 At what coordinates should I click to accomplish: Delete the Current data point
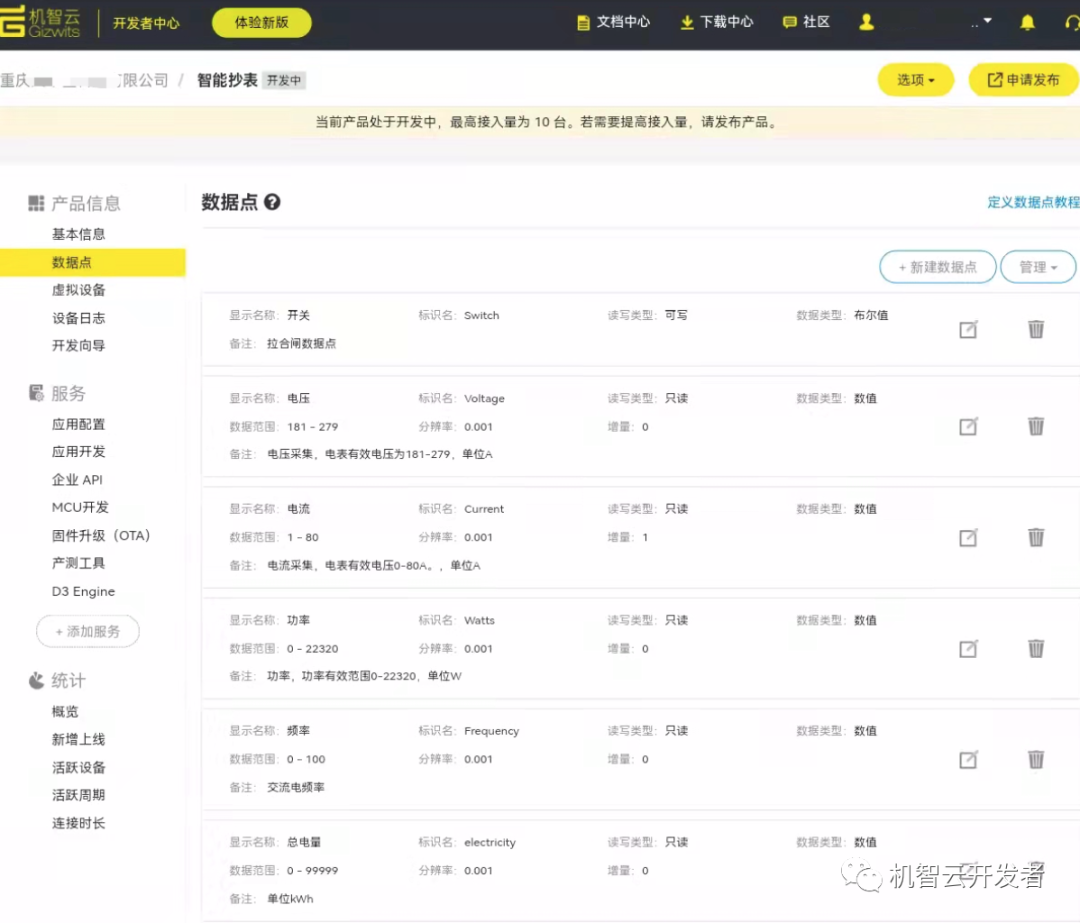tap(1036, 537)
